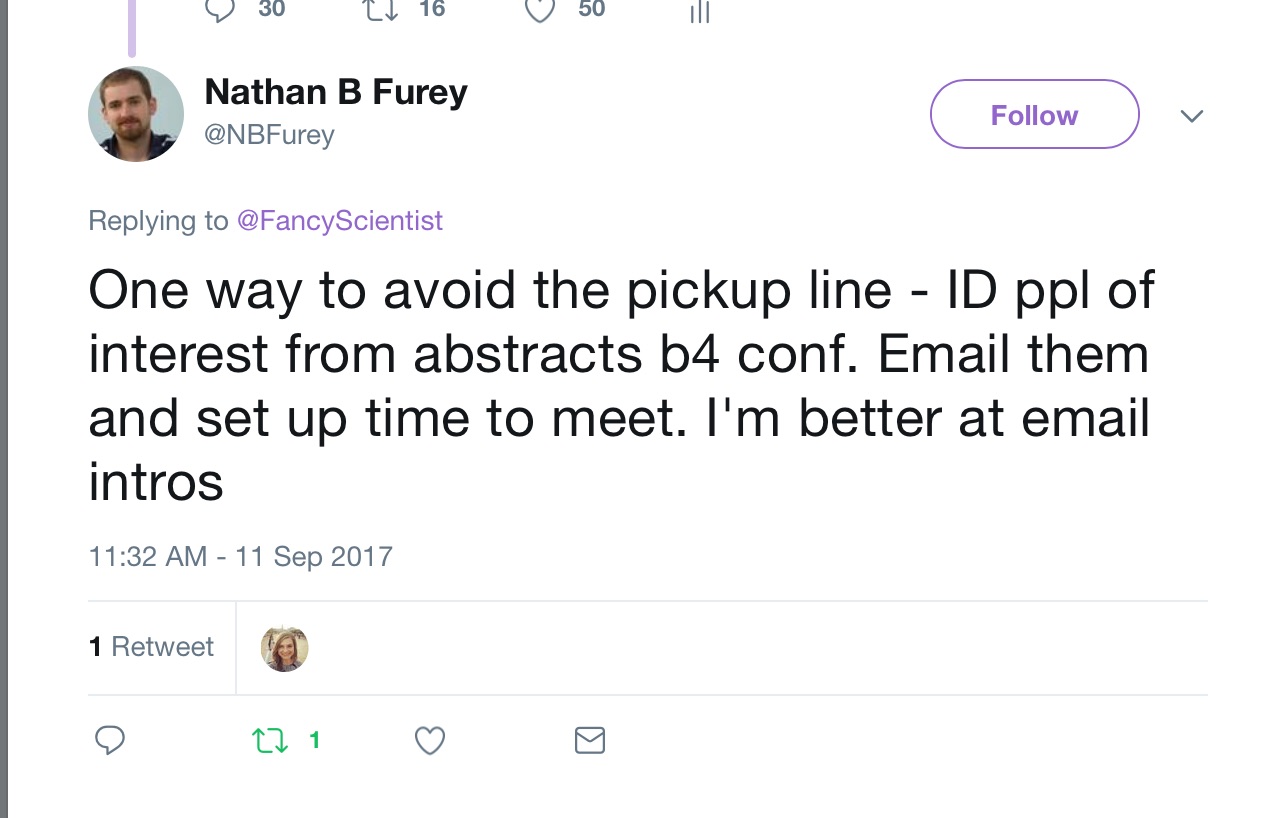Click the tweet text about email intros
Screen dimensions: 1286x818
click(621, 385)
